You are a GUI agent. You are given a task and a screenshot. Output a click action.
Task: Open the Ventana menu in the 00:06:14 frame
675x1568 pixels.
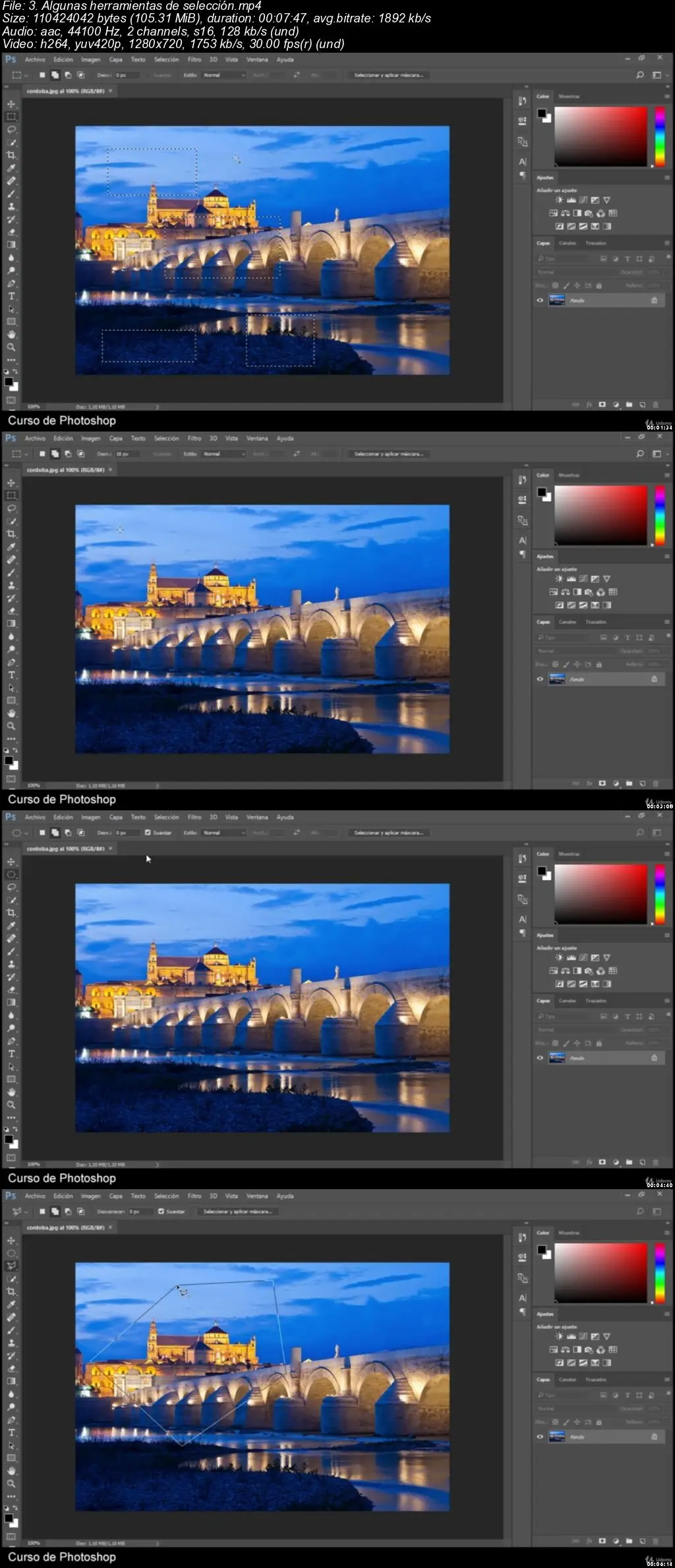pyautogui.click(x=257, y=1196)
